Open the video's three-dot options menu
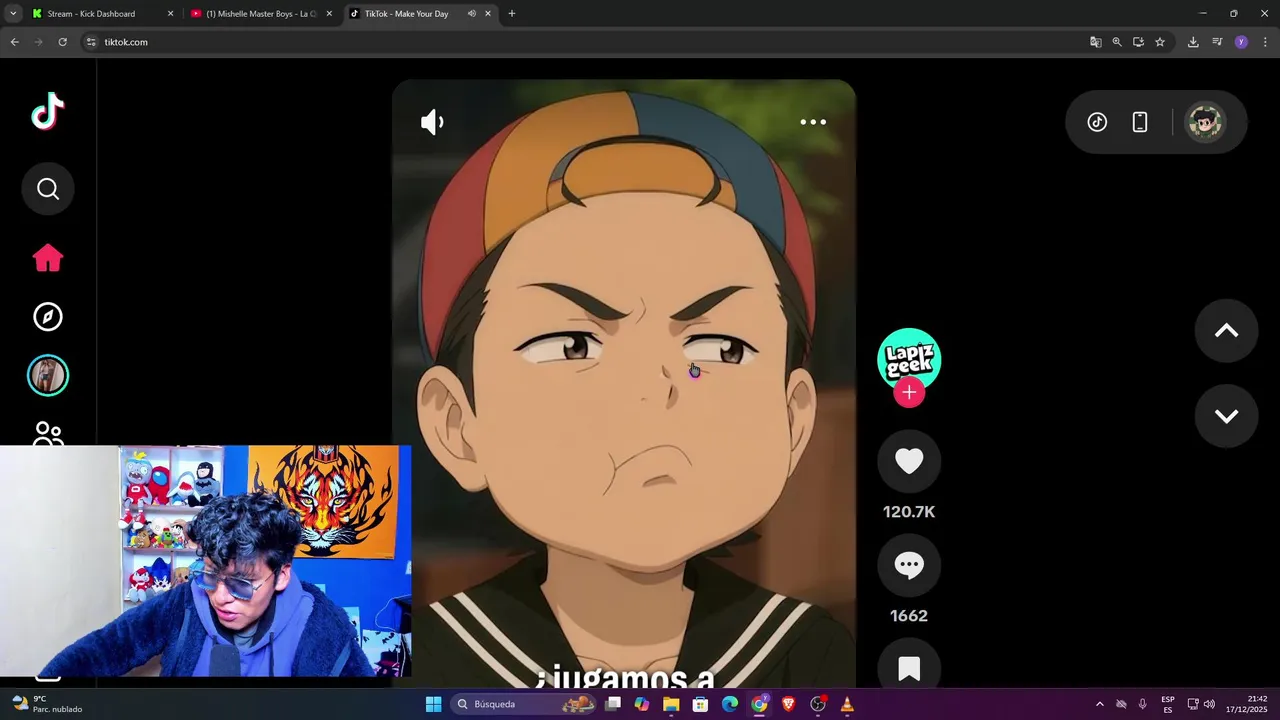1280x720 pixels. (x=813, y=122)
